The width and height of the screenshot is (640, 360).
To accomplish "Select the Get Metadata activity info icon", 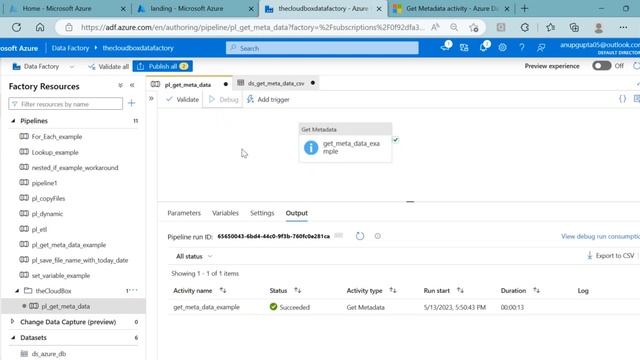I will (311, 147).
